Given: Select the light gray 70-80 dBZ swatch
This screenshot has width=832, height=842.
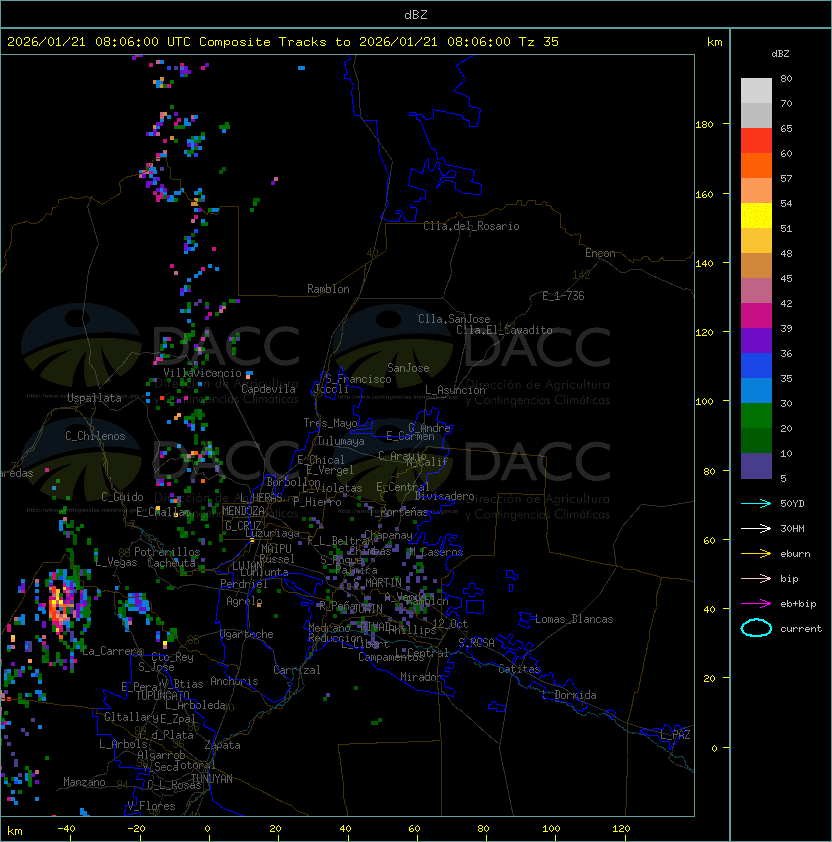Looking at the screenshot, I should pyautogui.click(x=756, y=90).
